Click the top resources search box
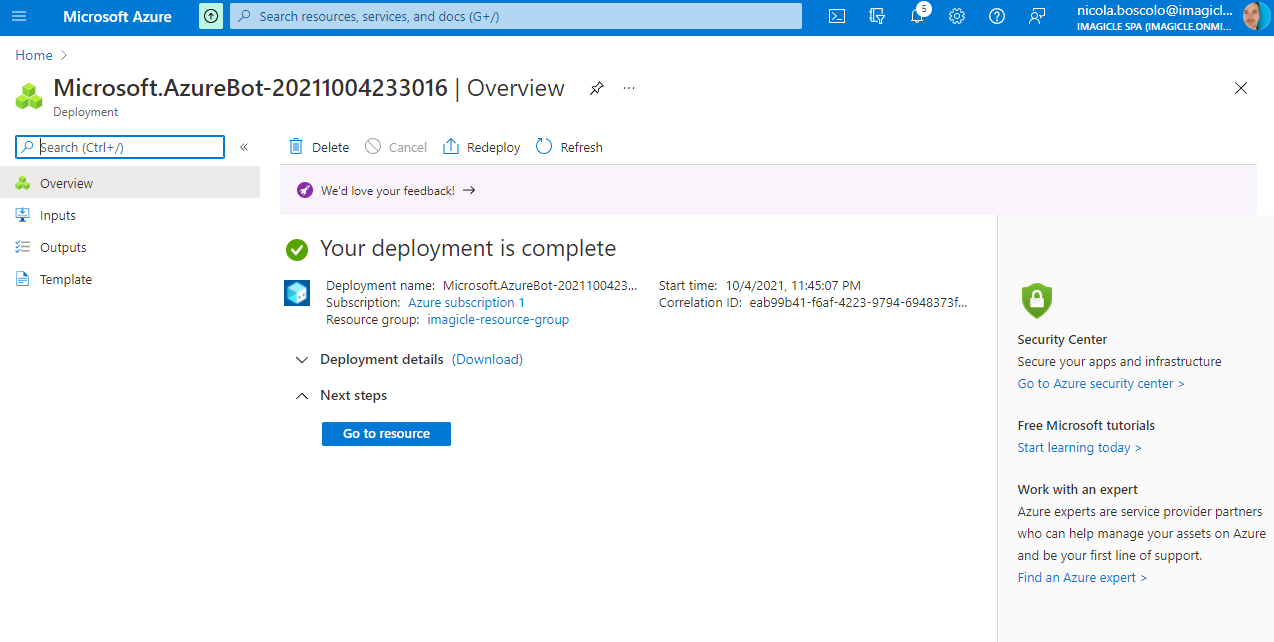This screenshot has height=642, width=1274. tap(516, 16)
